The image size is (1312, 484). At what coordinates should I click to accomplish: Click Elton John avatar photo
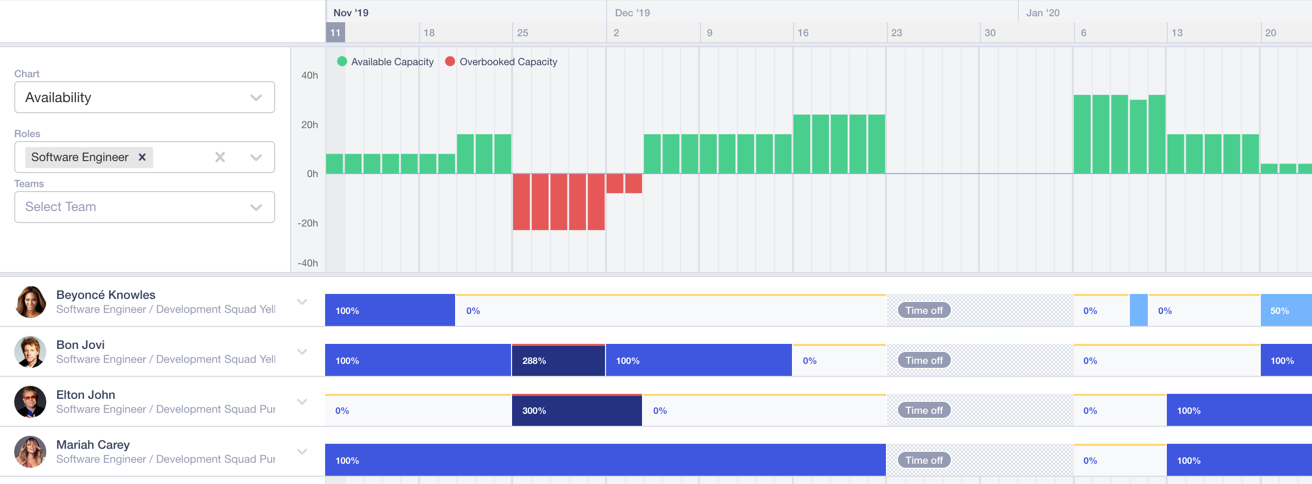tap(30, 402)
